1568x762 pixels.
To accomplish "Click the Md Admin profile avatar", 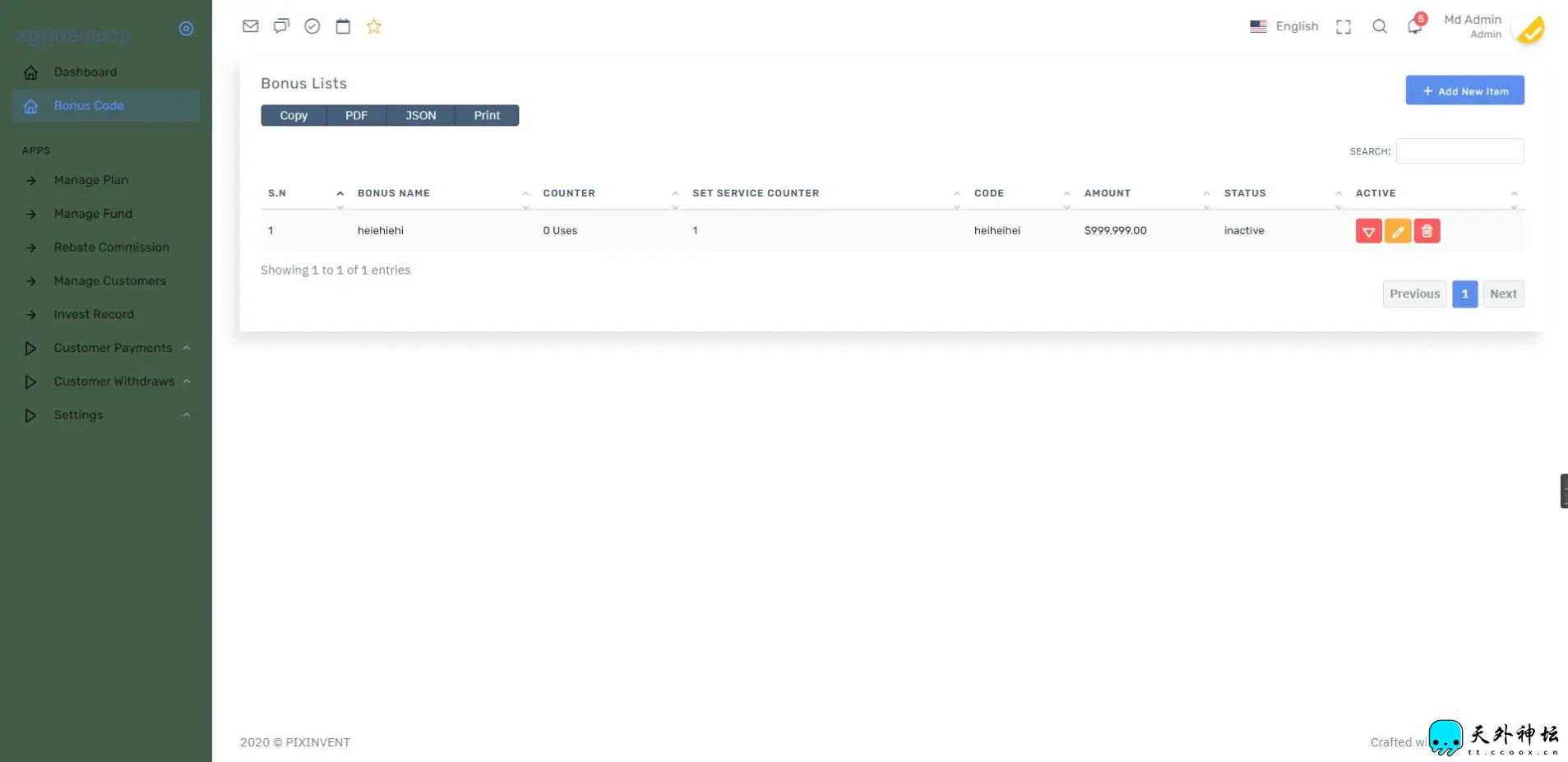I will point(1530,29).
